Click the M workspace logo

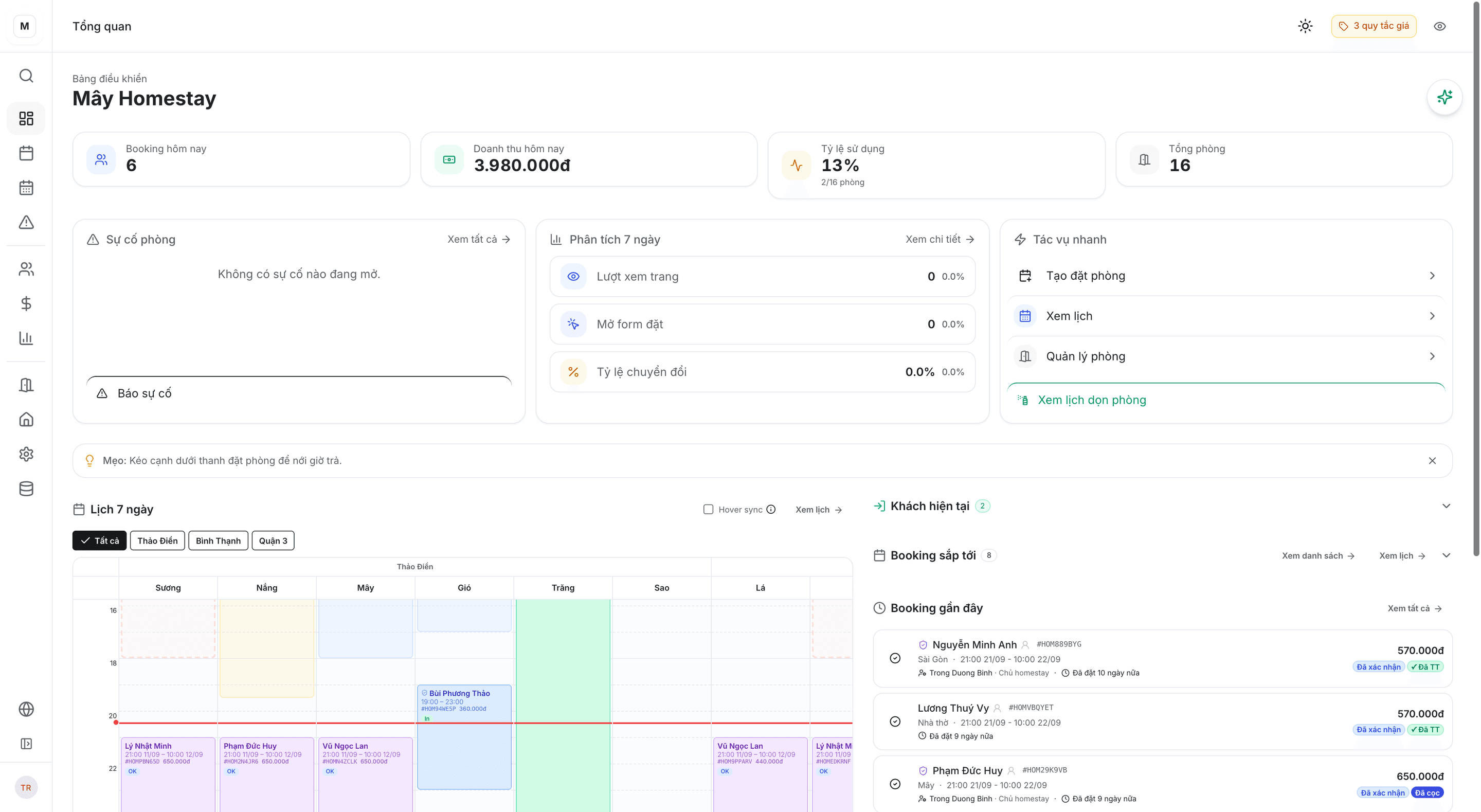(24, 26)
